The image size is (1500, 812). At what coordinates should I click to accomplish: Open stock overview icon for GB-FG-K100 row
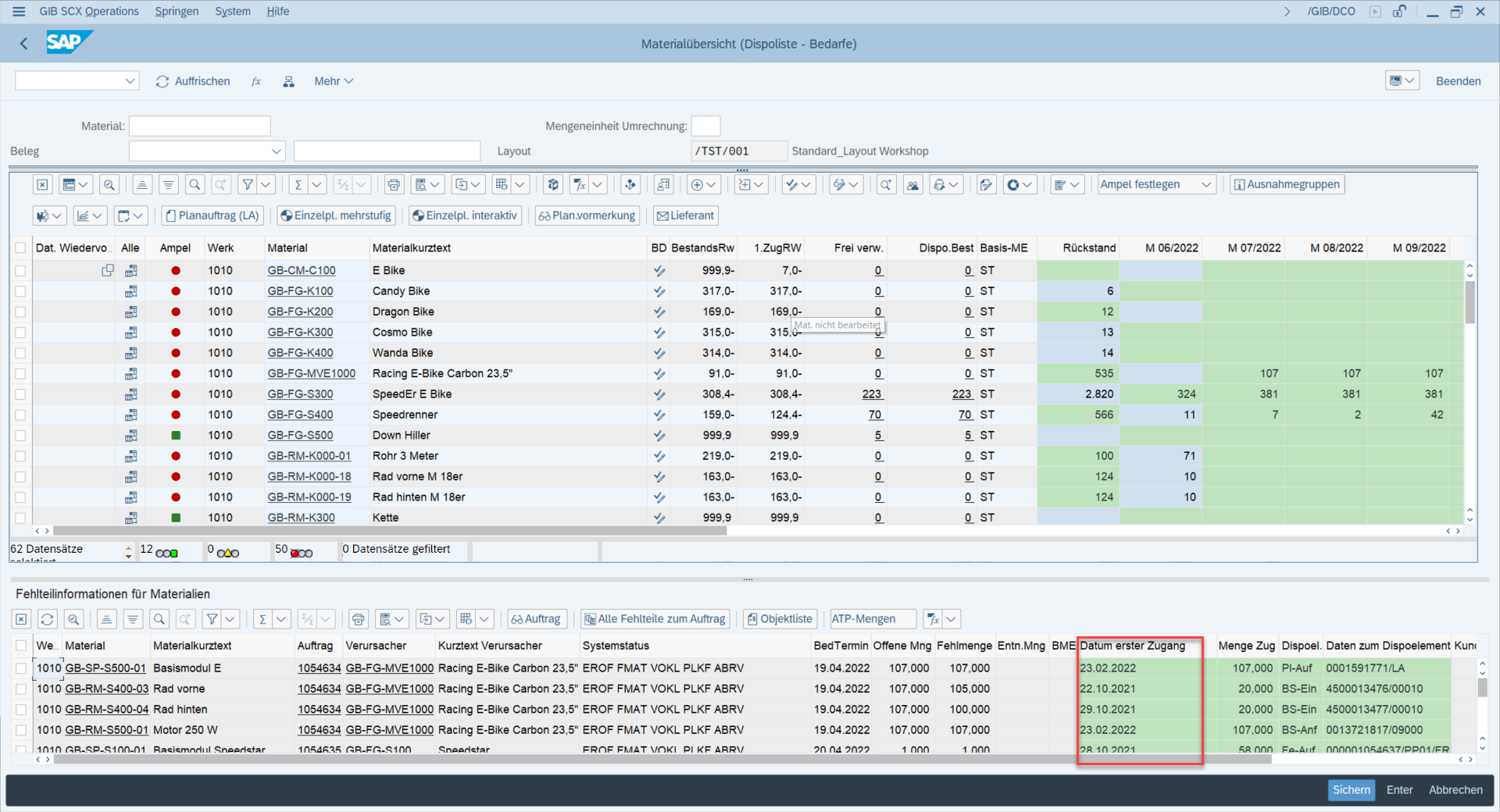(x=130, y=291)
